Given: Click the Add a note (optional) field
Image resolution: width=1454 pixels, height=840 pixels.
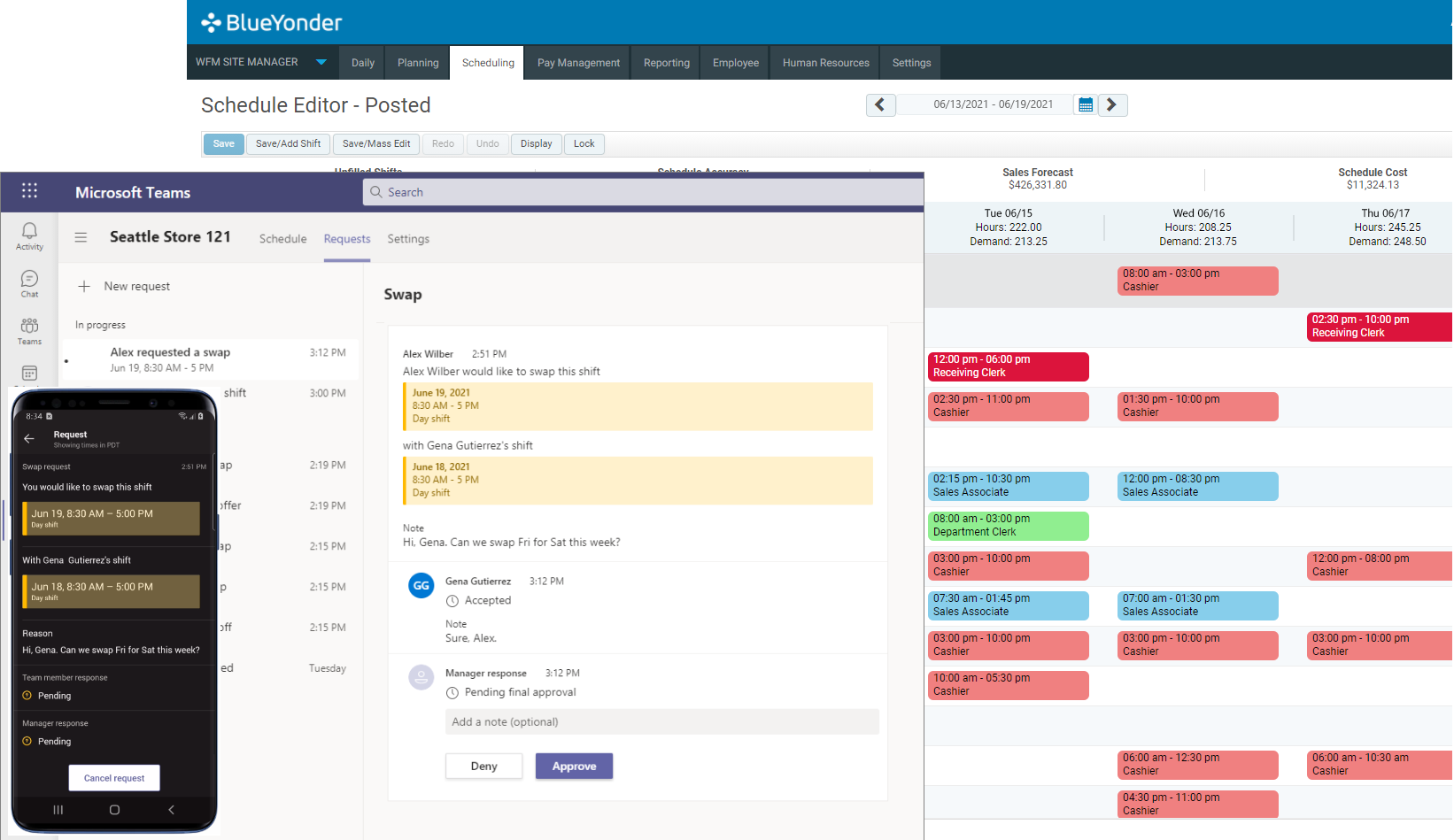Looking at the screenshot, I should point(661,721).
